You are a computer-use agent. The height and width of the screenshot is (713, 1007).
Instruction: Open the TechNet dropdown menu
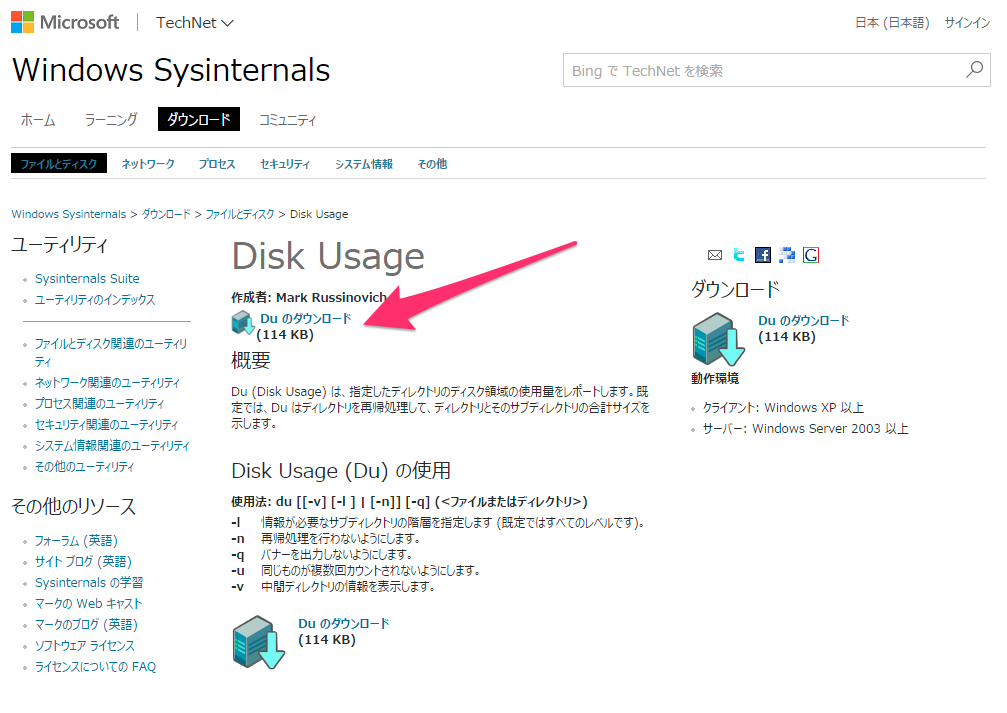coord(195,22)
